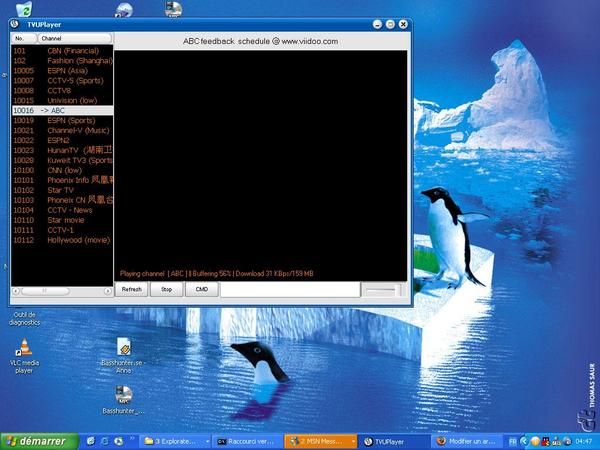Click the 04:47 system tray clock
The image size is (600, 450).
(584, 442)
